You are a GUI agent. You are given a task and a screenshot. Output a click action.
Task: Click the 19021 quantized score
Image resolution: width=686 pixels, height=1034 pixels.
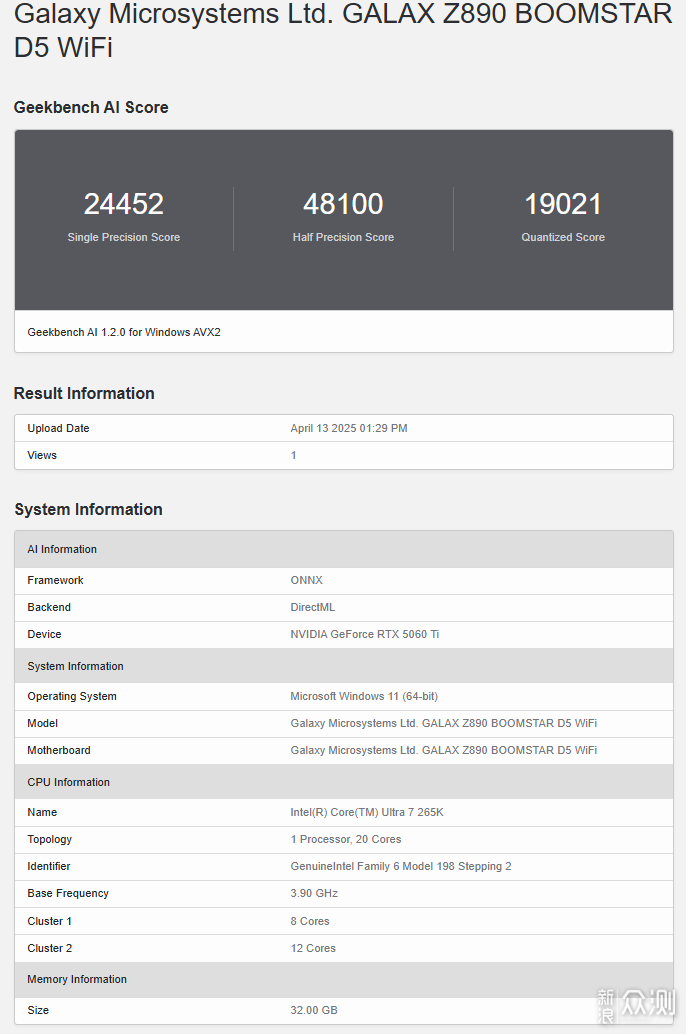563,204
